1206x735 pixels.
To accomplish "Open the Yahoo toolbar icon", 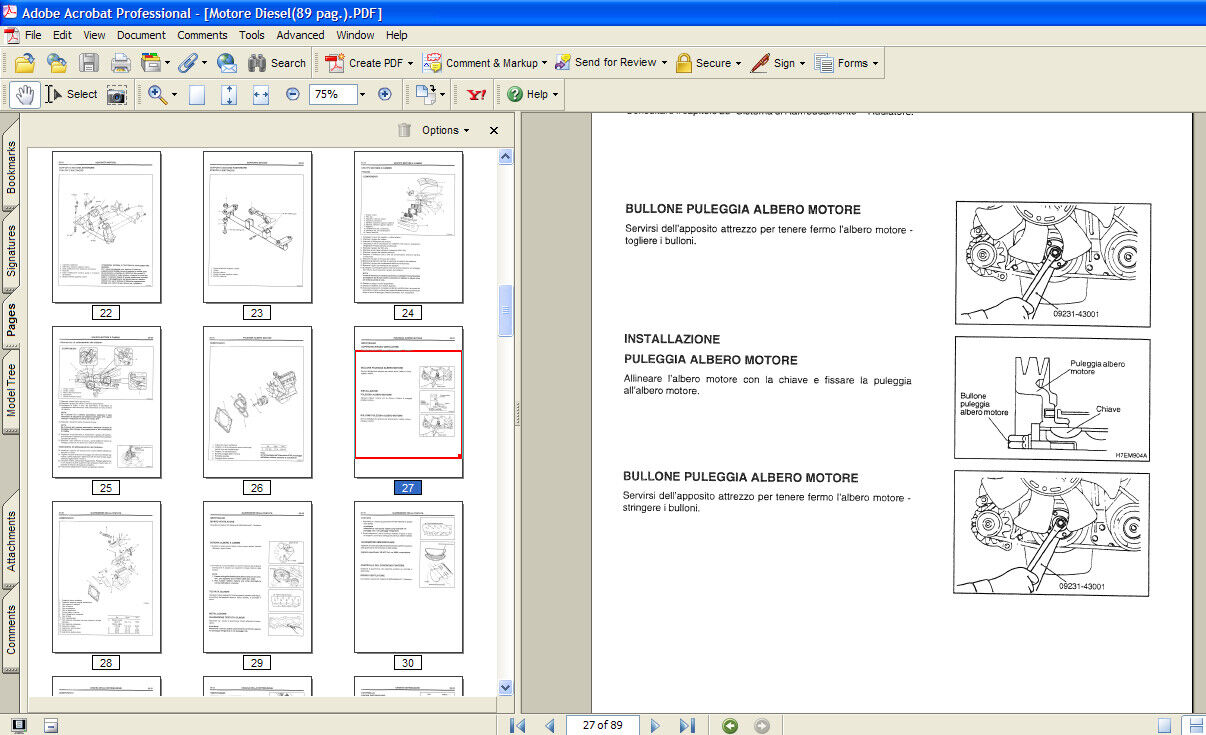I will (476, 94).
